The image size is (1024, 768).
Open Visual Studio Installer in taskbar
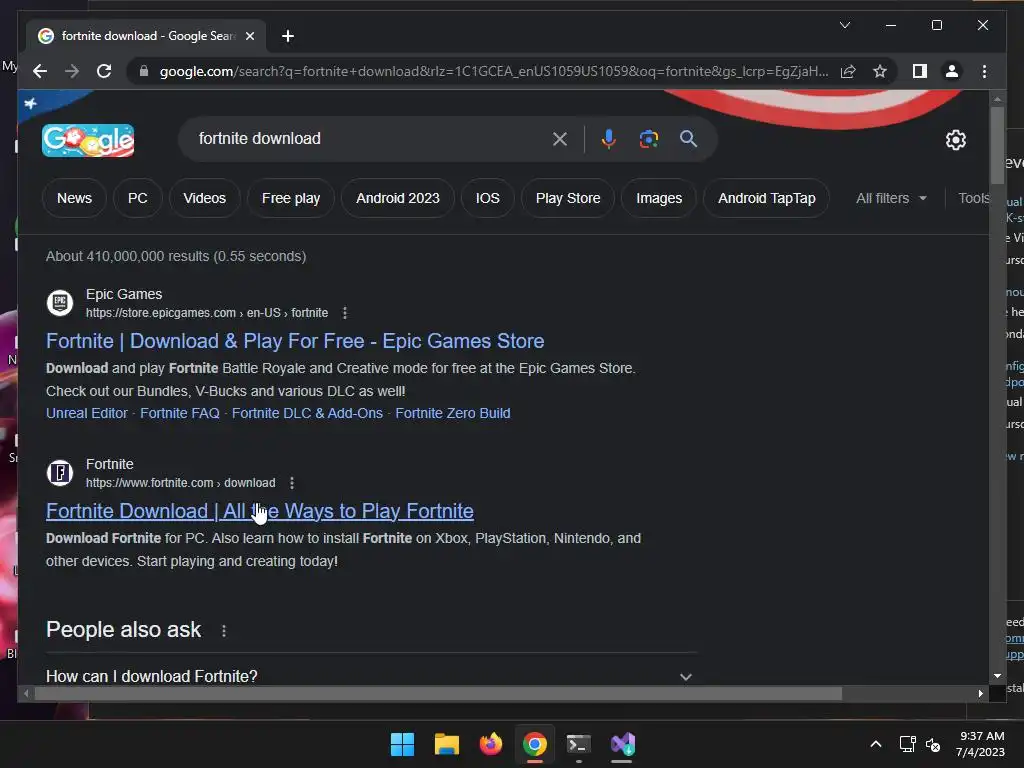click(x=622, y=744)
